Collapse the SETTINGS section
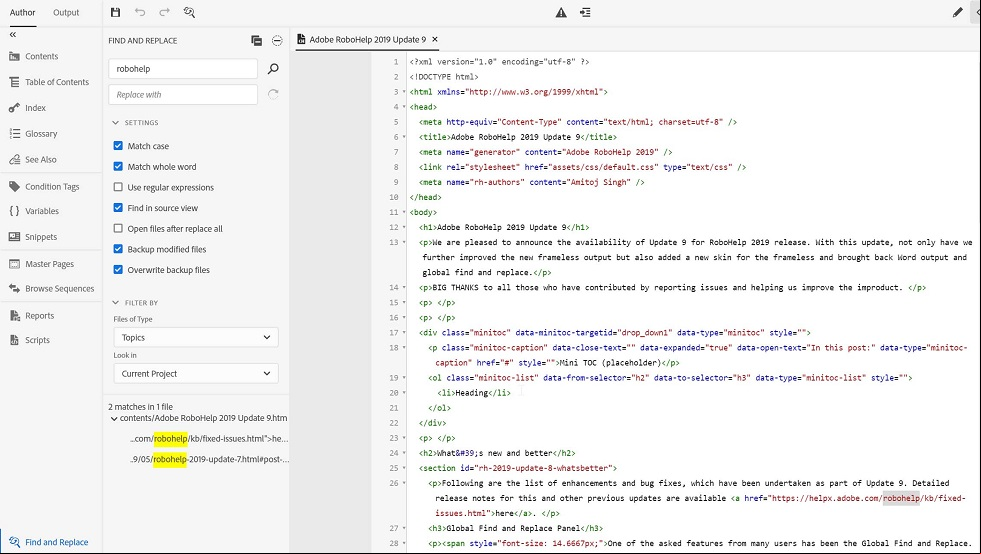Screen dimensions: 981x554 pyautogui.click(x=115, y=123)
